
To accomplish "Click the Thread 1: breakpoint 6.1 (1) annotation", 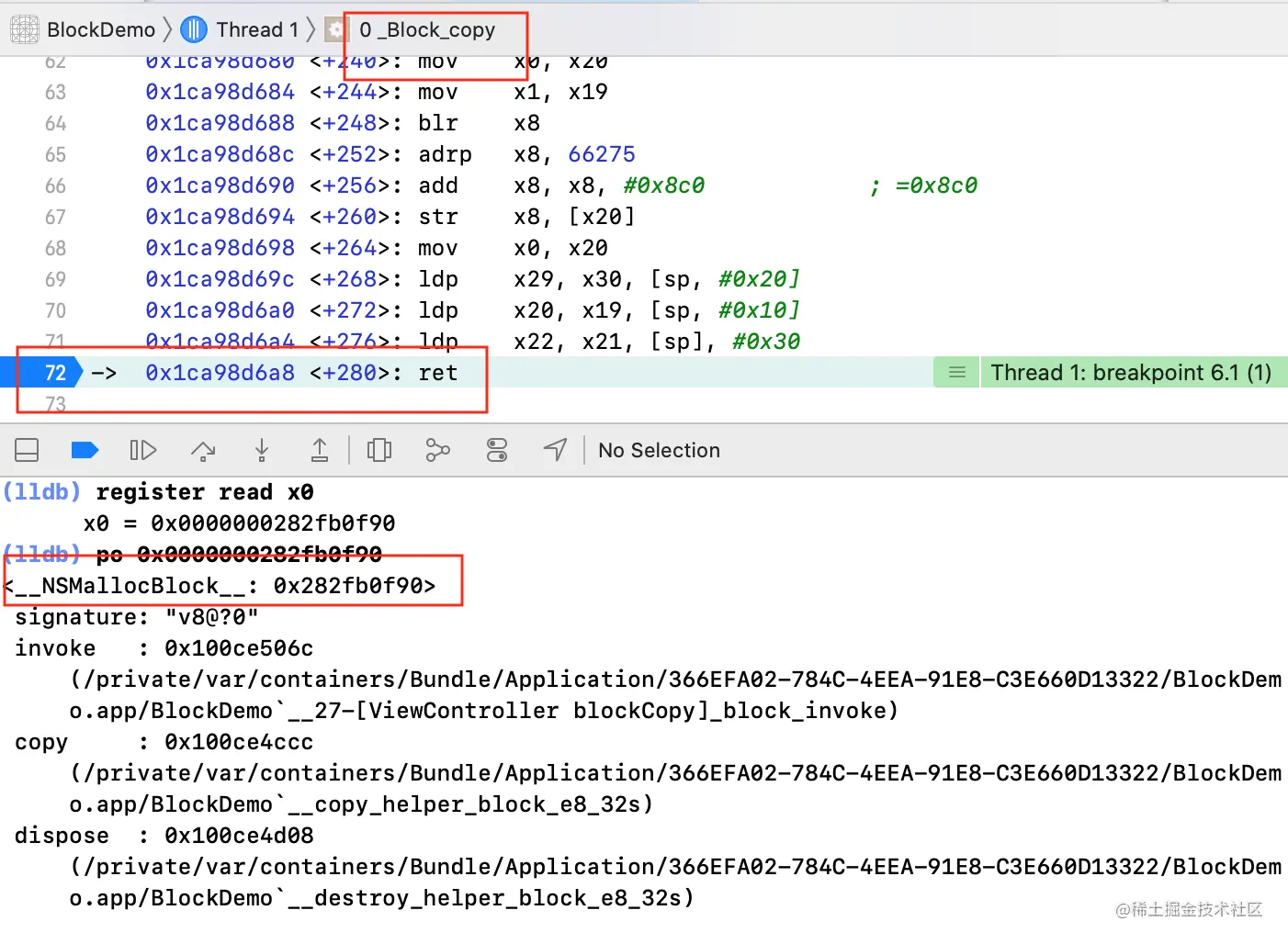I will click(1131, 373).
